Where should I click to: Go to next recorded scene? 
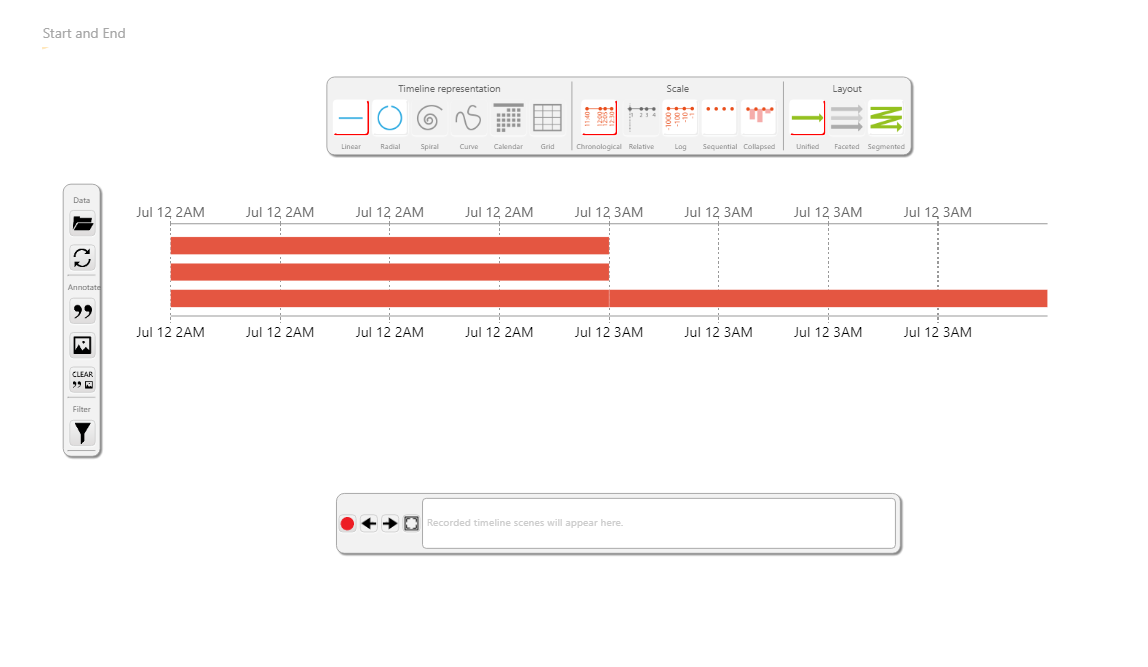pos(390,523)
